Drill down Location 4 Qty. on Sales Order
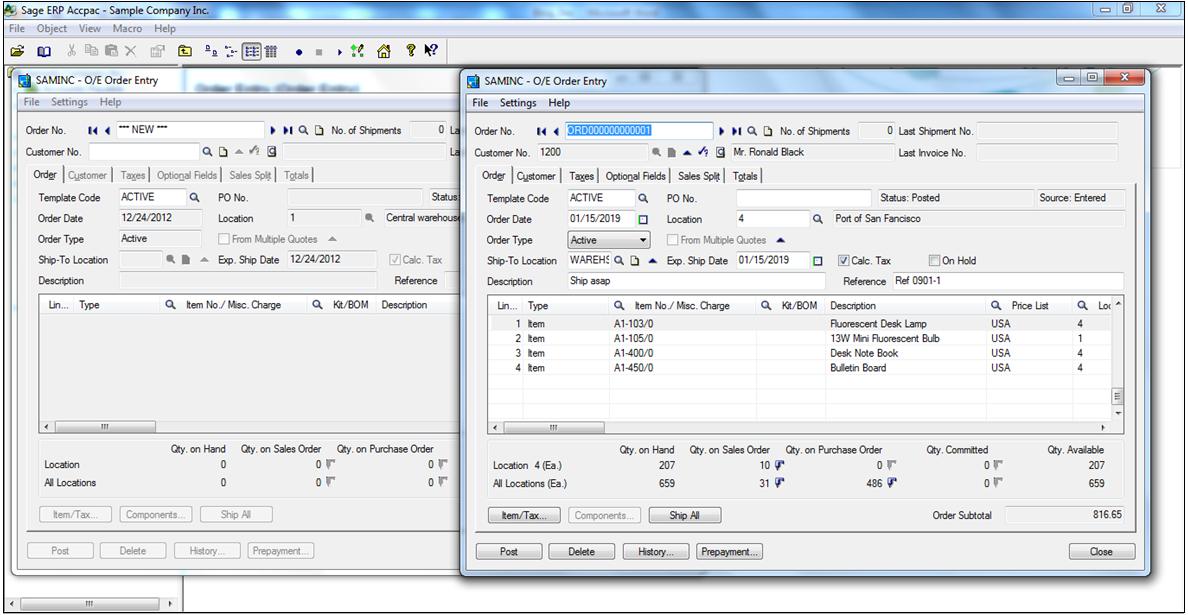1188x615 pixels. click(780, 465)
